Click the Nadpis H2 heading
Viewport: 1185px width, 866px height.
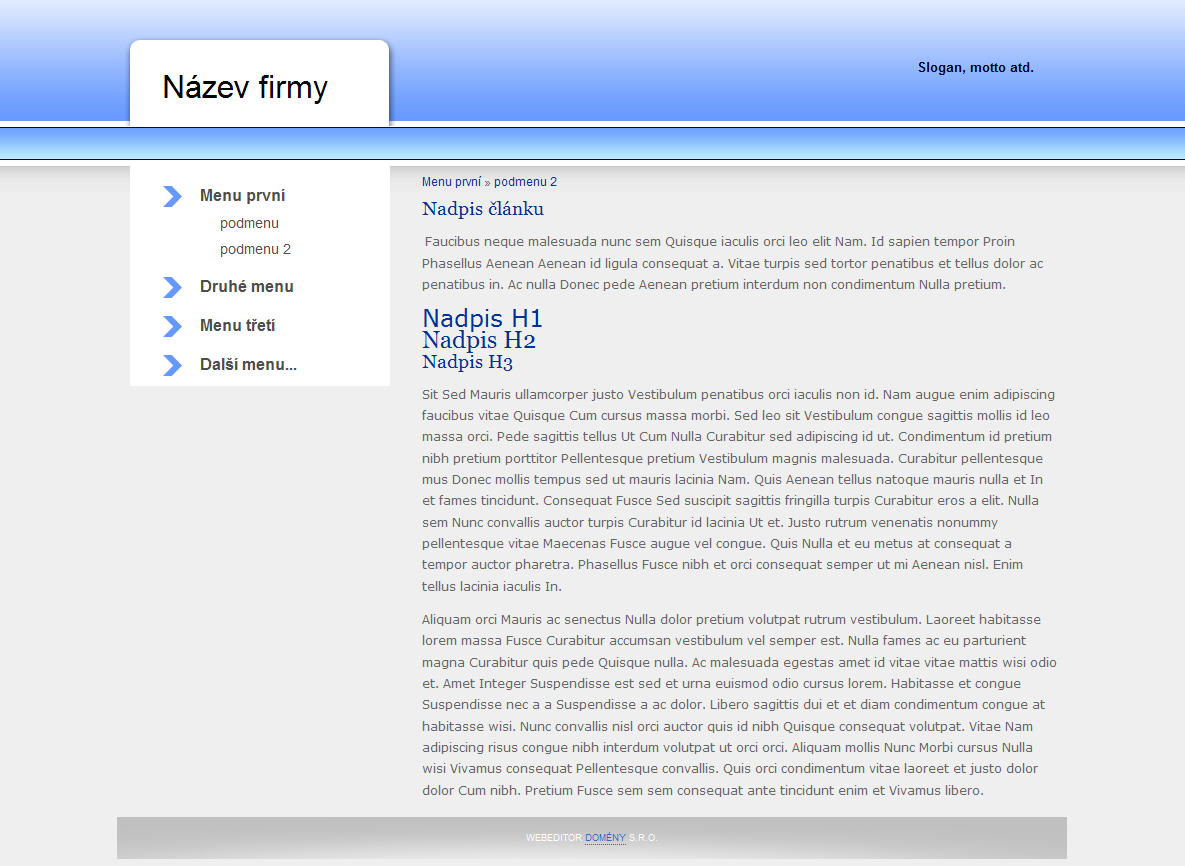pos(478,340)
